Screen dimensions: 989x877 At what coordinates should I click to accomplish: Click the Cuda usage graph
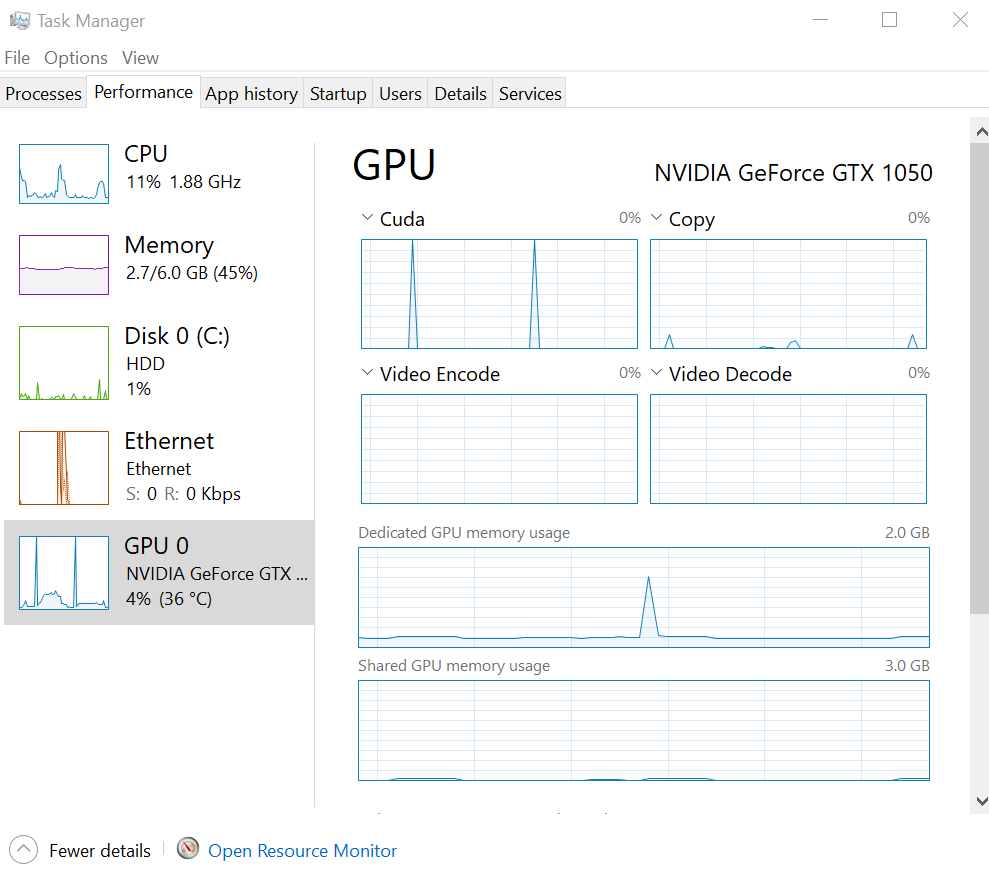pos(500,294)
